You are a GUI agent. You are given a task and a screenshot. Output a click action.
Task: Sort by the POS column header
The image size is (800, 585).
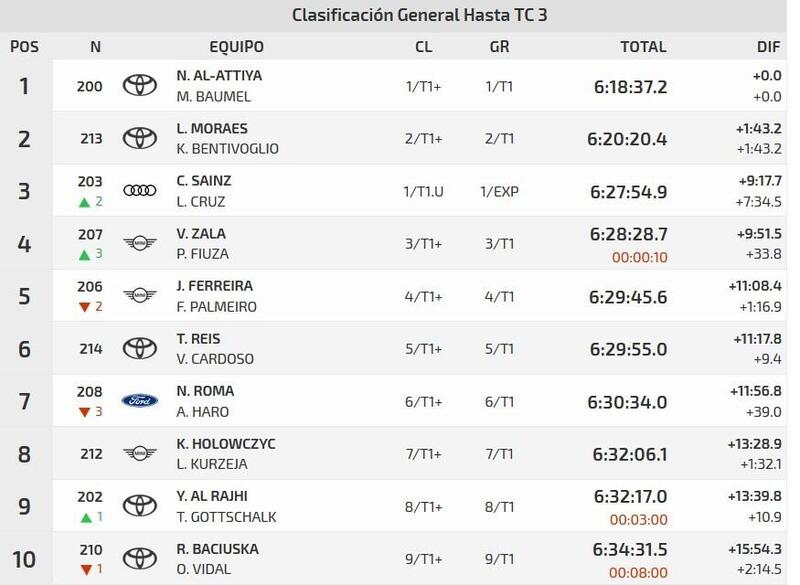coord(24,46)
